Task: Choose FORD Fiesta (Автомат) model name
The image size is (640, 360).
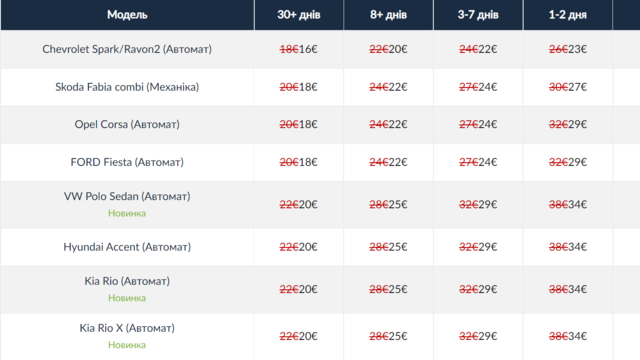Action: click(x=127, y=162)
